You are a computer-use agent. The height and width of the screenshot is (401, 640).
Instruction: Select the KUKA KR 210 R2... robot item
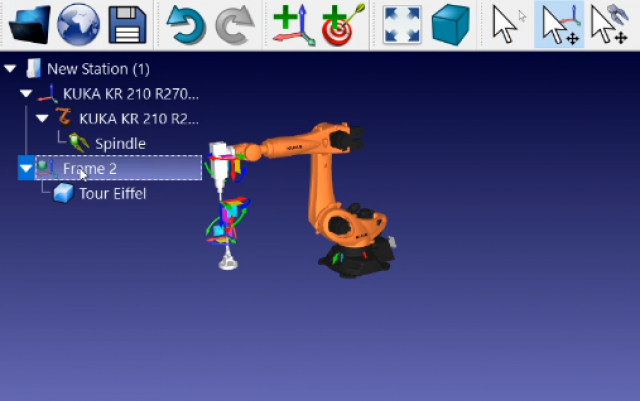[x=139, y=119]
